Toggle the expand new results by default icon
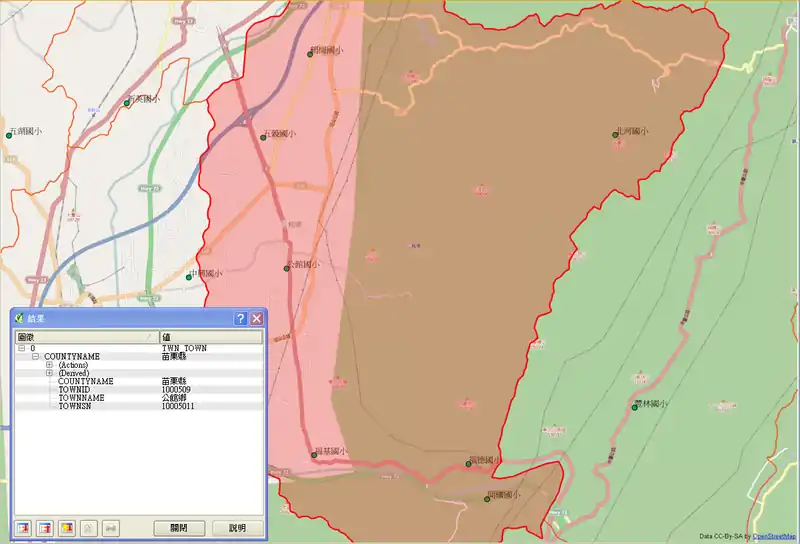Viewport: 800px width, 544px height. pos(67,527)
